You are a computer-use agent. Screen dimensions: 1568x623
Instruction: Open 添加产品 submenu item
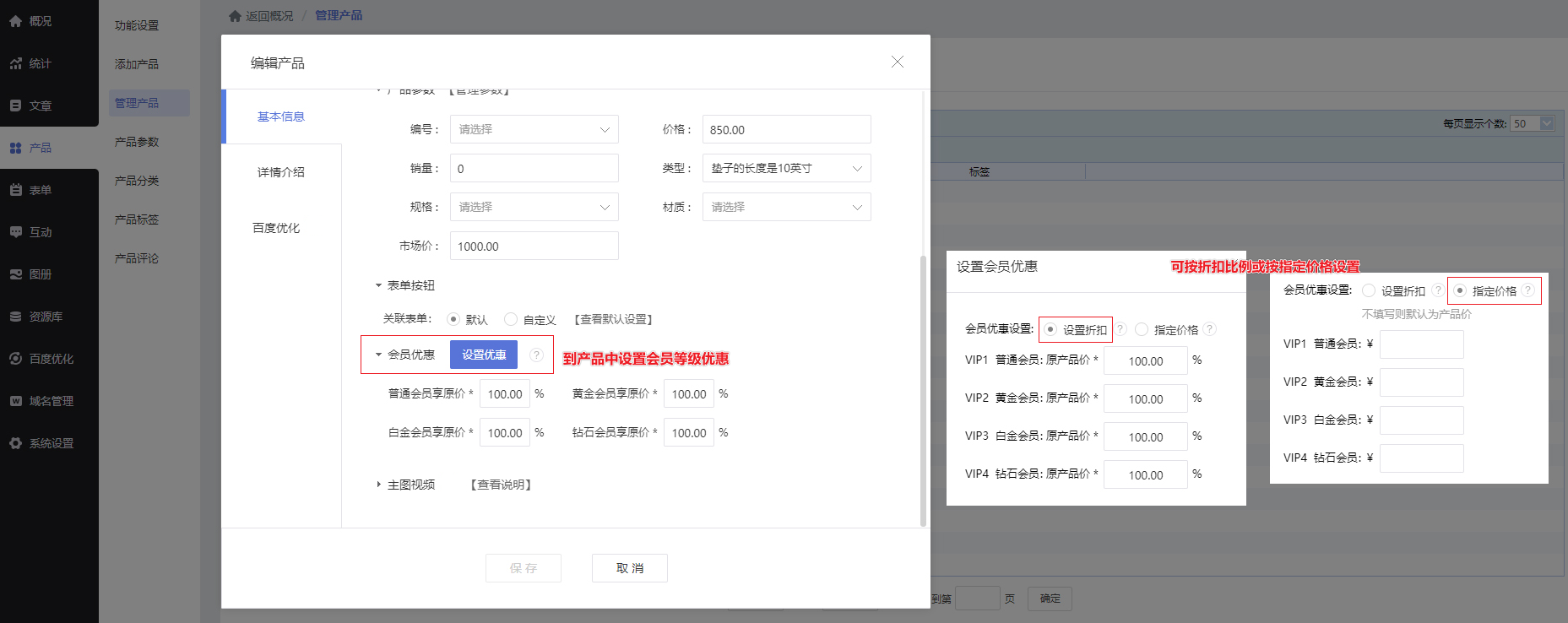coord(137,64)
